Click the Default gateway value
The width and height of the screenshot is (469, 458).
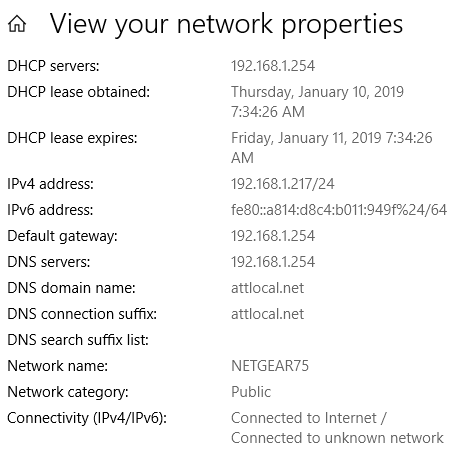pos(273,236)
